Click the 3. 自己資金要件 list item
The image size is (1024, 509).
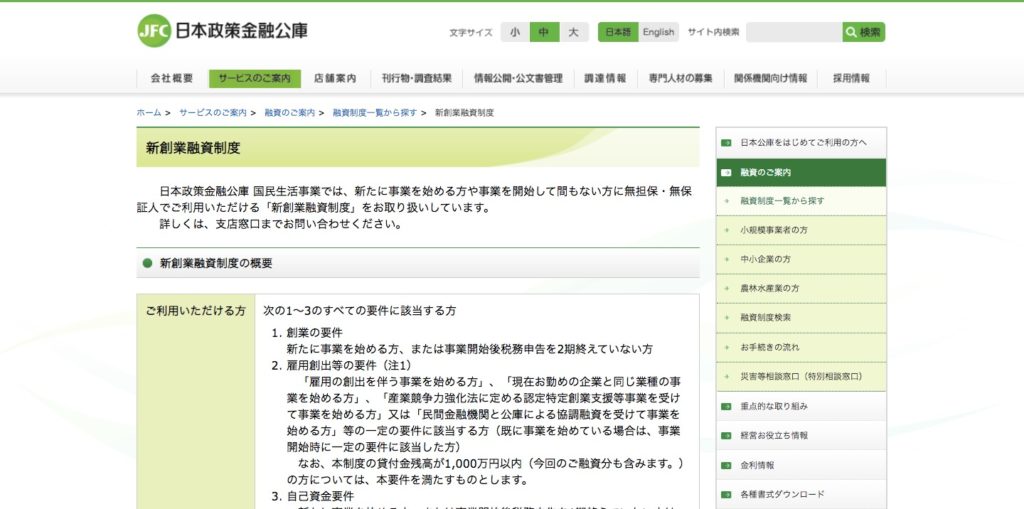tap(313, 496)
